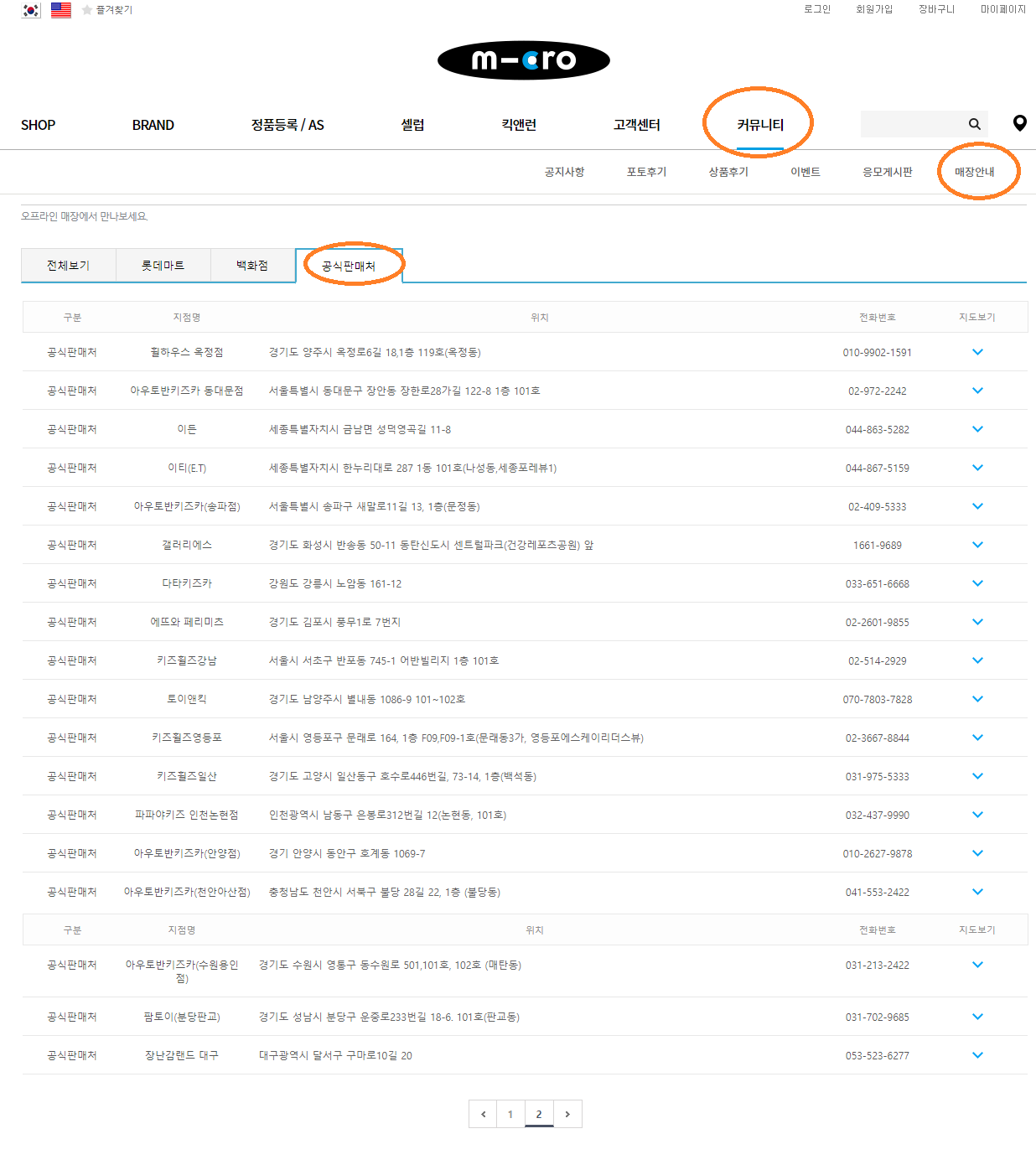Select the 백화점 tab

pyautogui.click(x=252, y=266)
